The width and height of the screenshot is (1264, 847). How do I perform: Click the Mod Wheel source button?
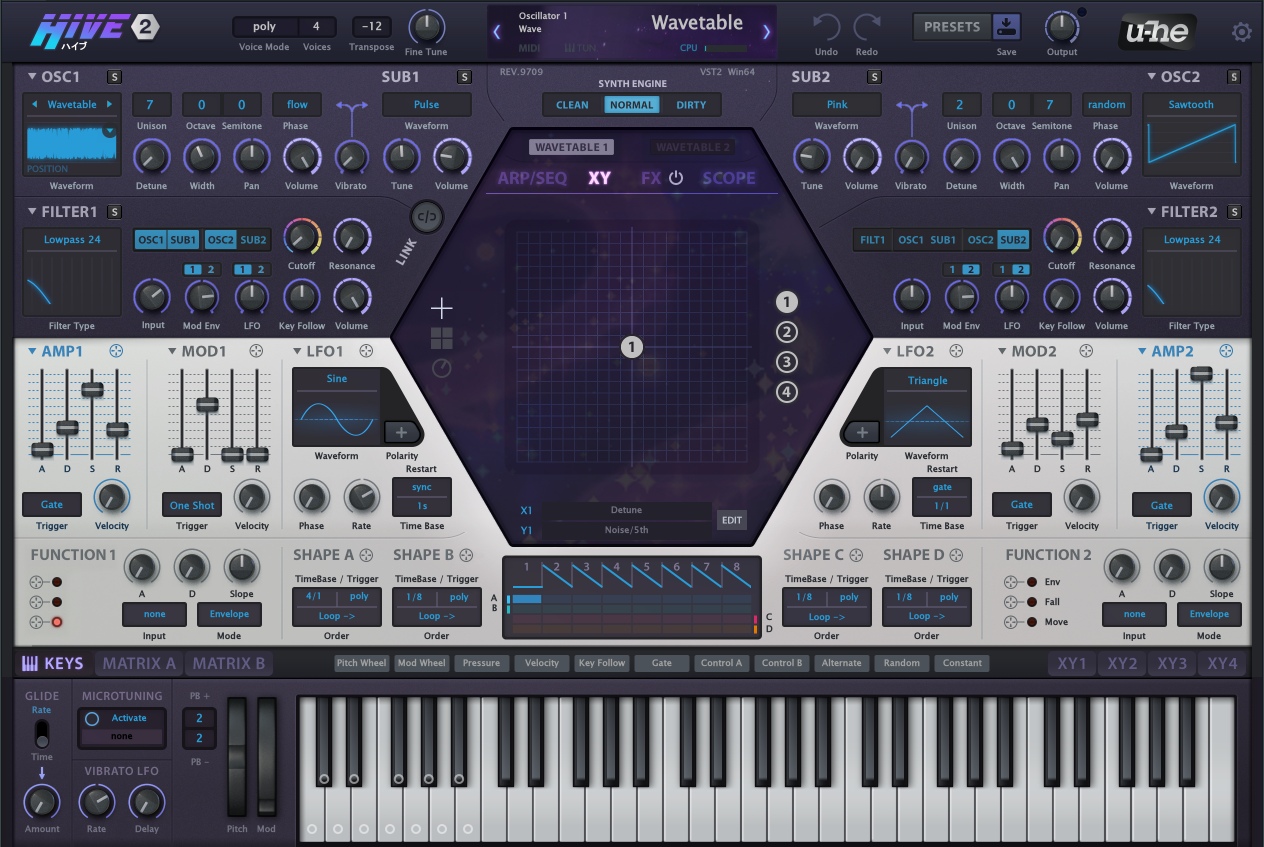pos(421,663)
